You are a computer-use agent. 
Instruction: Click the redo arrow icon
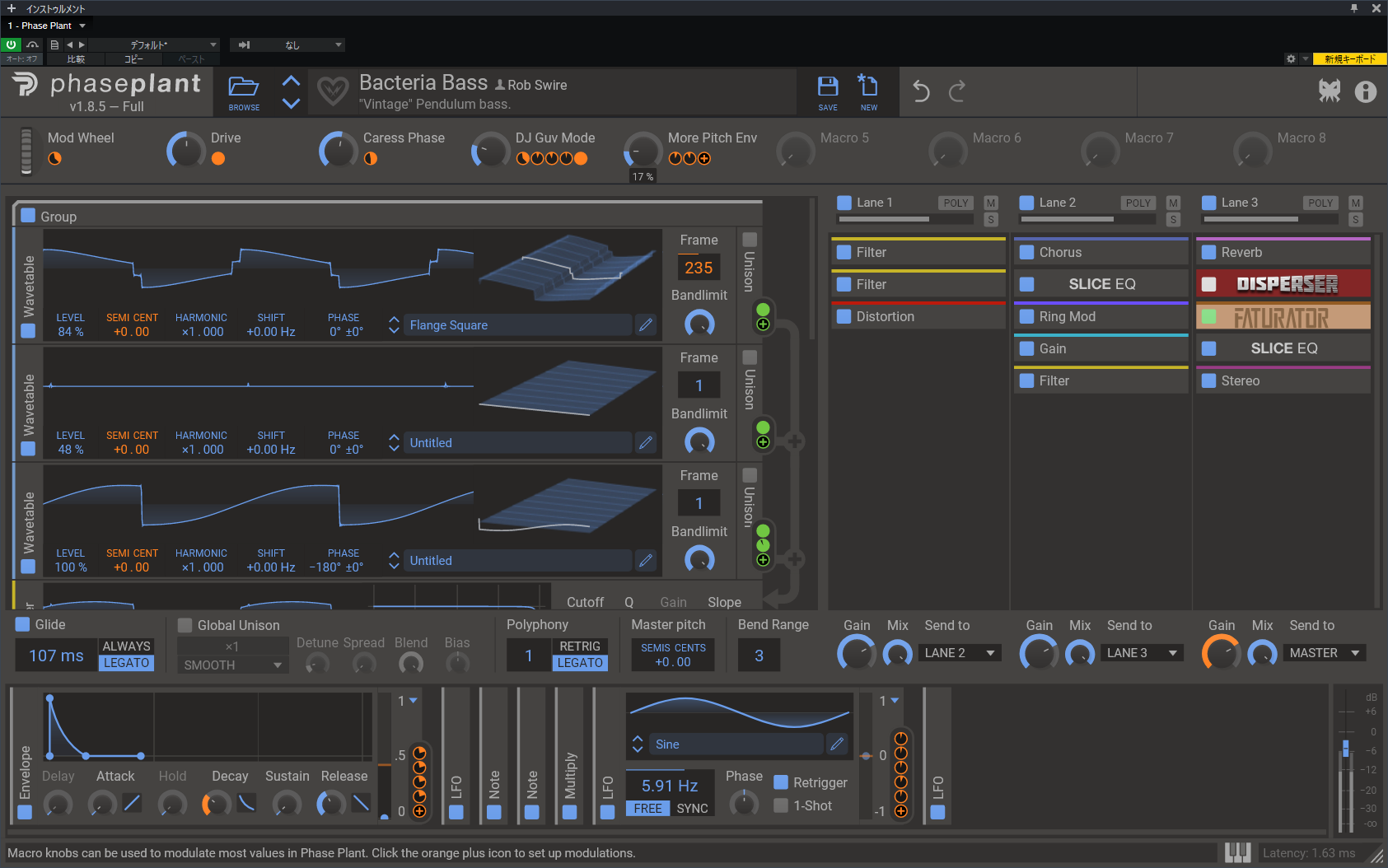pos(957,91)
